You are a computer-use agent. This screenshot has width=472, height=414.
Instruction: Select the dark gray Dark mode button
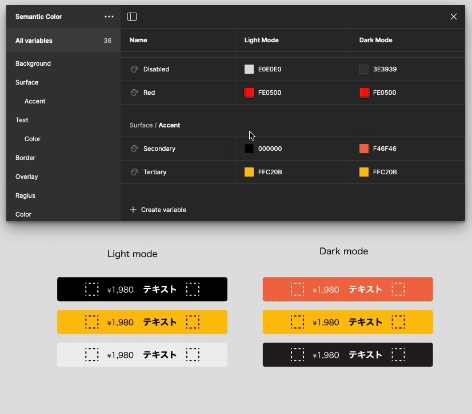pos(348,355)
